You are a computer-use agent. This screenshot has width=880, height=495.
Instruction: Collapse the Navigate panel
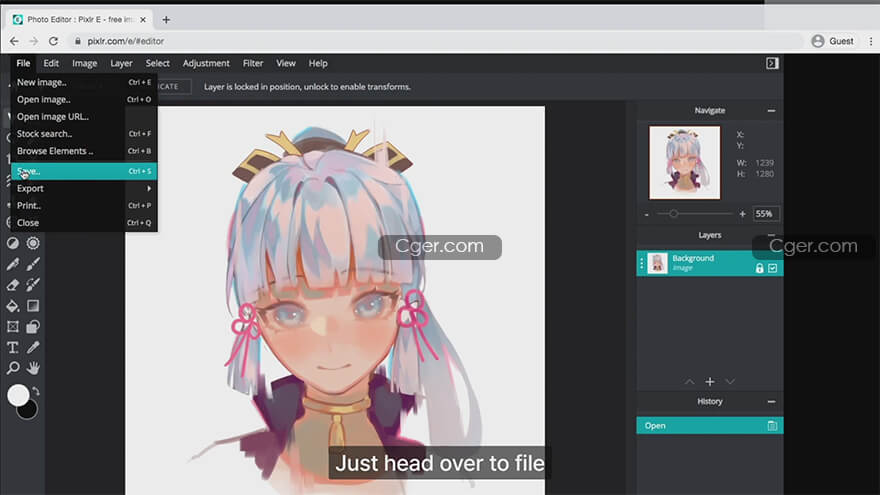coord(771,111)
